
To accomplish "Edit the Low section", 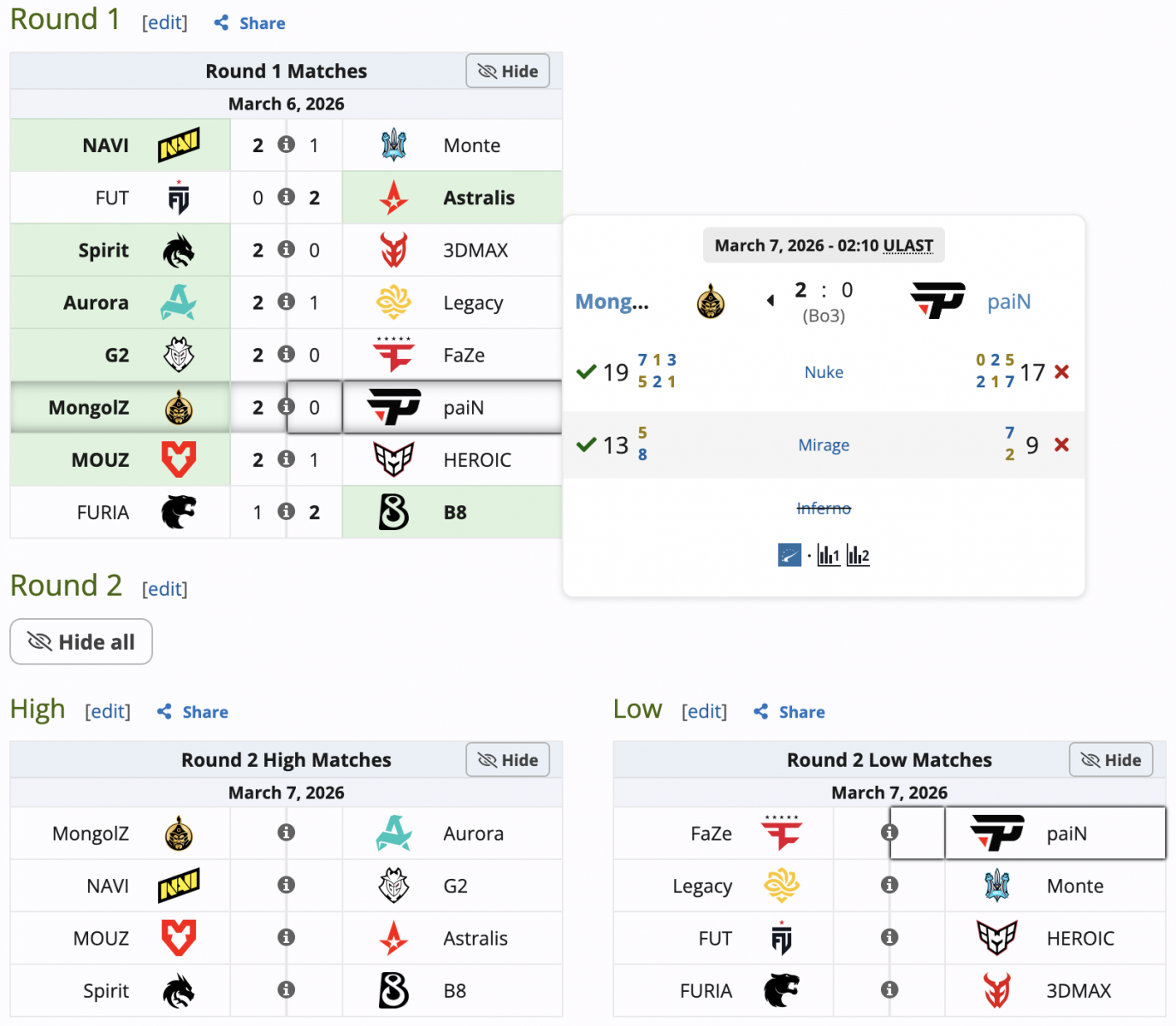I will click(704, 711).
